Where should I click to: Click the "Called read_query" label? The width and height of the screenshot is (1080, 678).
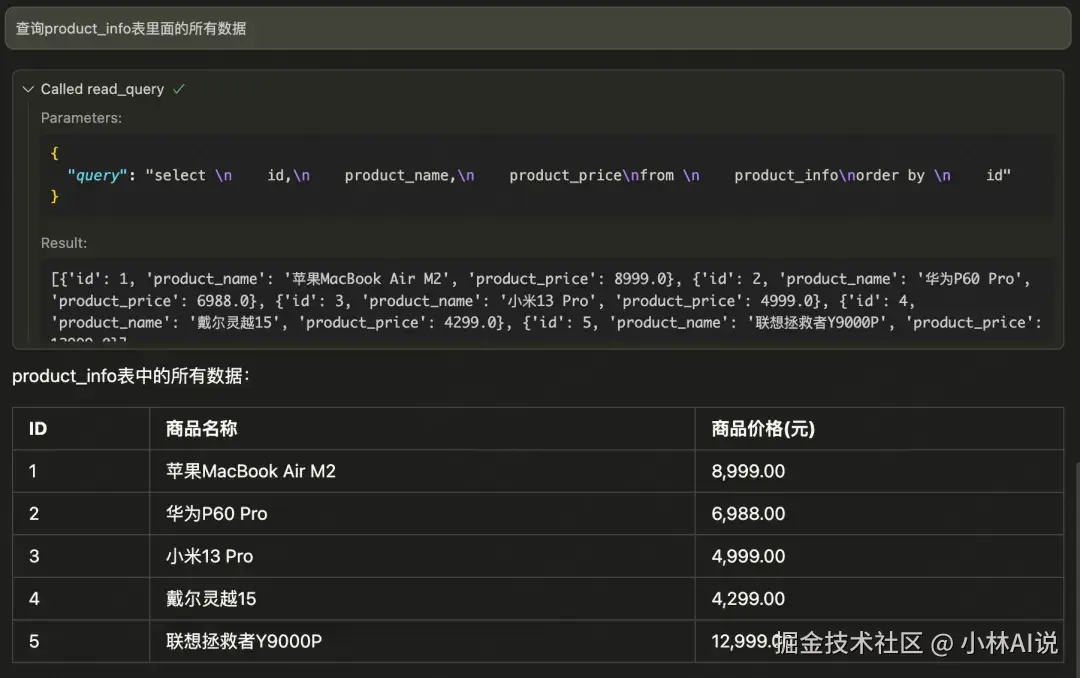[x=102, y=89]
